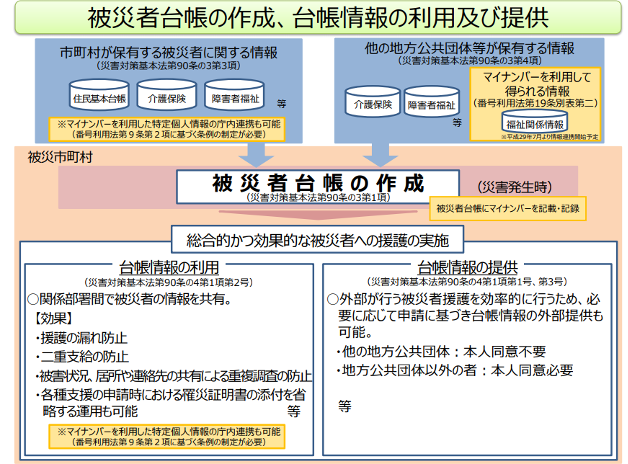Click heading 他の地方公共団体等が保有する情報
Screen dimensions: 628x464
(x=469, y=48)
